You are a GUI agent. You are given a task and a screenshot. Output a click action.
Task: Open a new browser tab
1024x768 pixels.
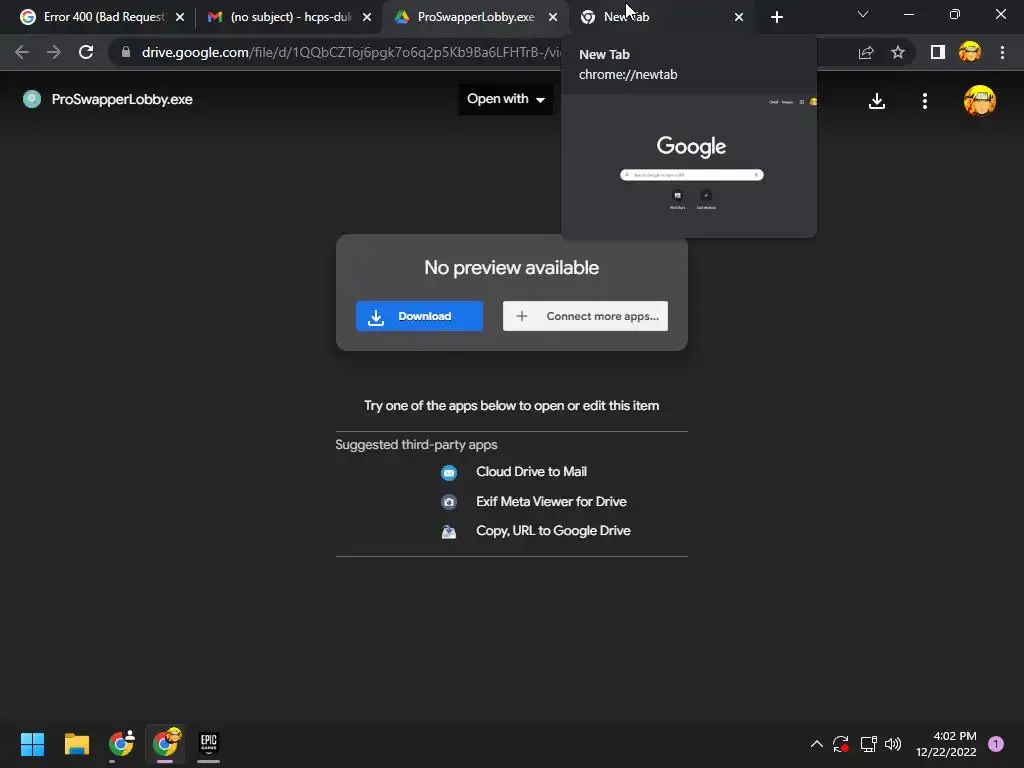pyautogui.click(x=776, y=17)
